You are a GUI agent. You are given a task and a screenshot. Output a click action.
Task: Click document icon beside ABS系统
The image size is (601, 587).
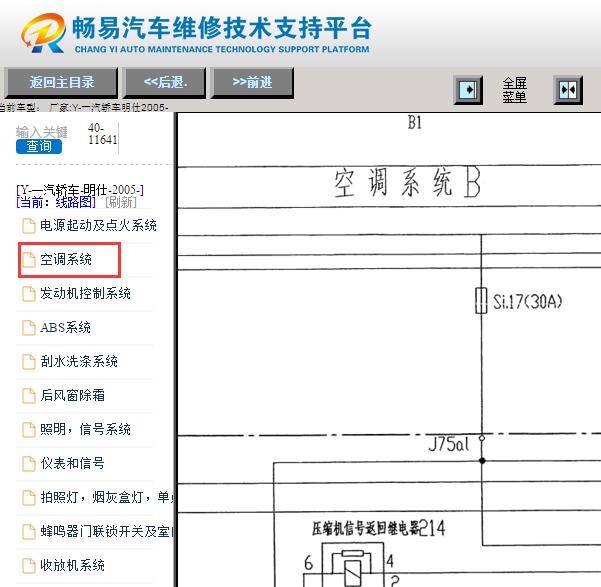click(29, 327)
